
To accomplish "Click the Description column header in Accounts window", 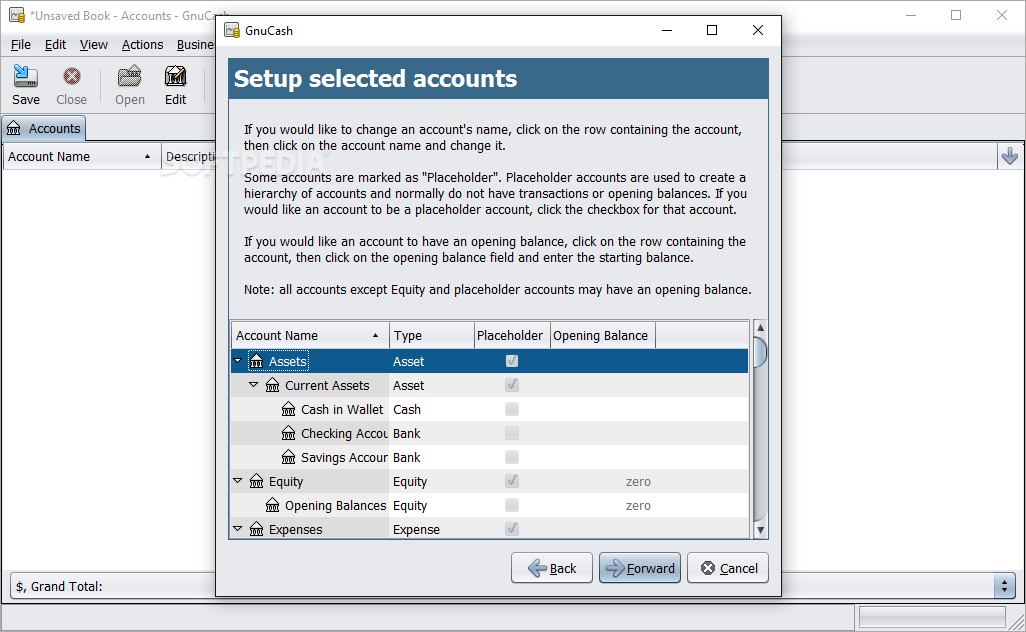I will point(190,156).
